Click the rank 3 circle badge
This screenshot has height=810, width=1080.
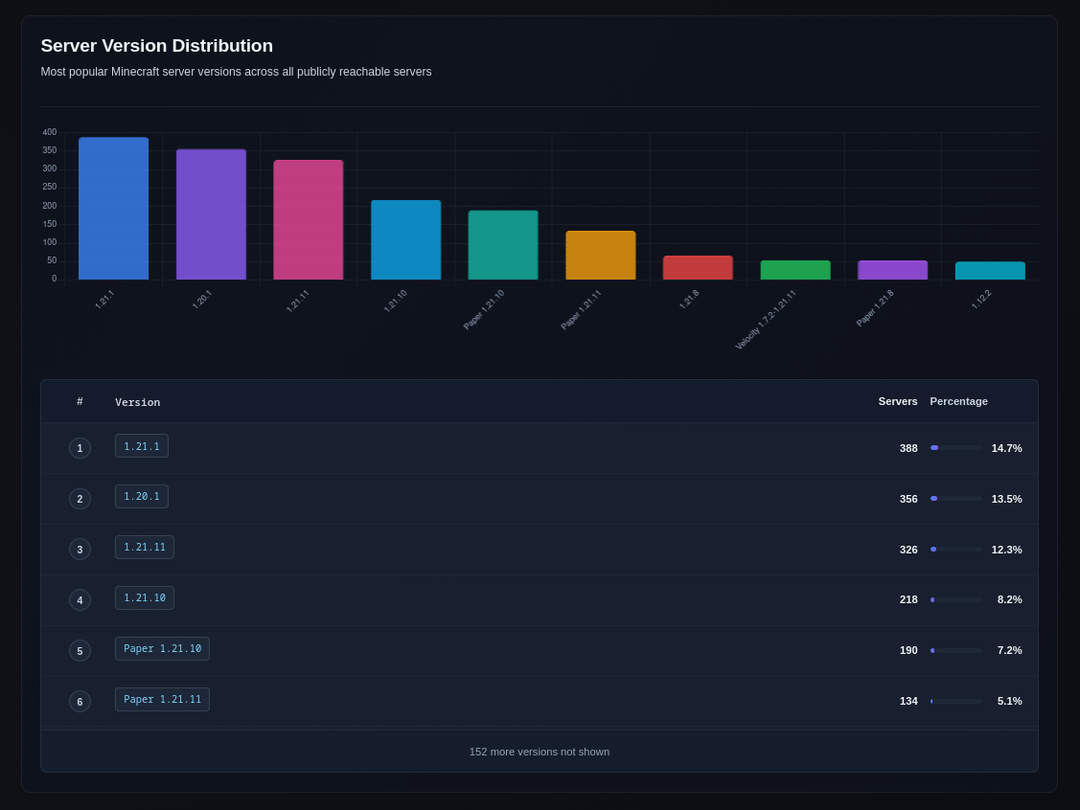pyautogui.click(x=80, y=549)
